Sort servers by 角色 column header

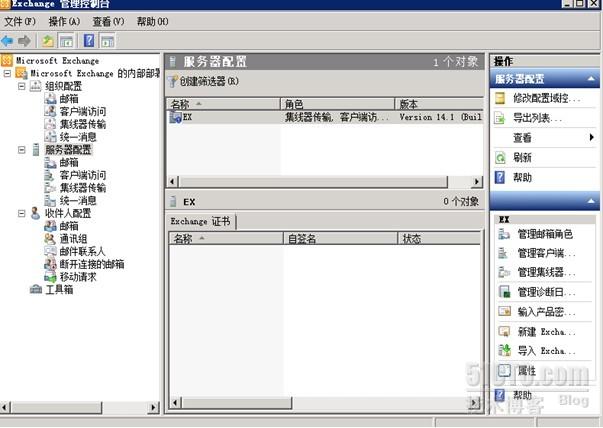coord(338,104)
